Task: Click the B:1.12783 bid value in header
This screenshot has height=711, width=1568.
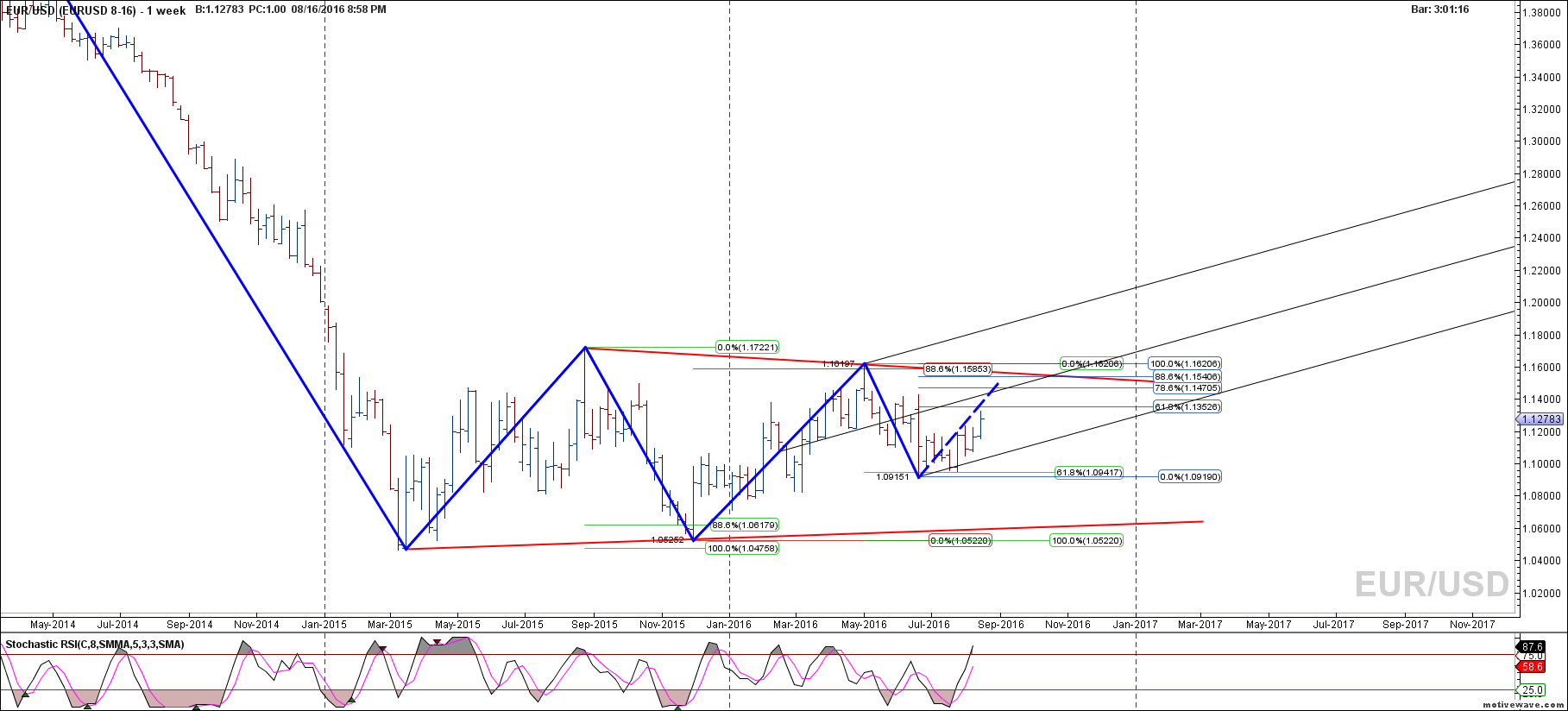Action: tap(219, 9)
